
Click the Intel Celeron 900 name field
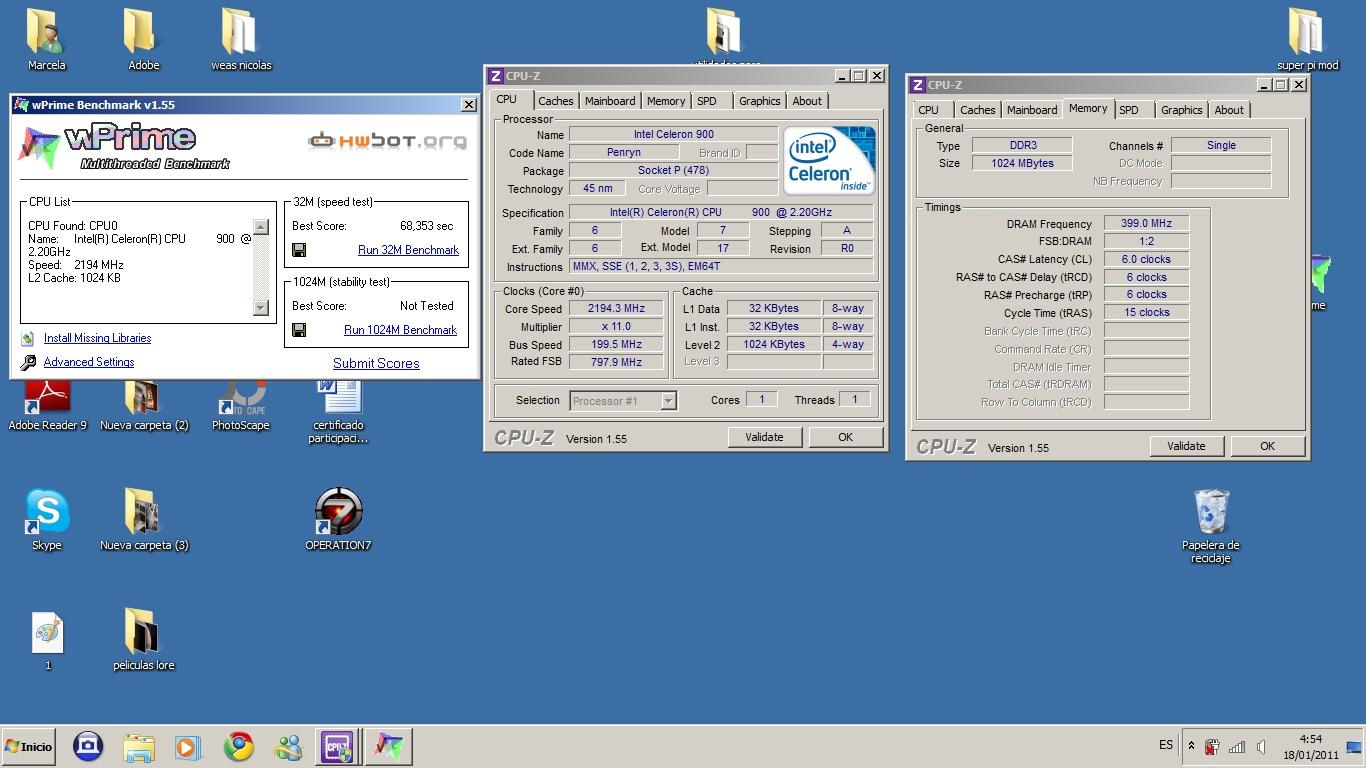tap(673, 134)
